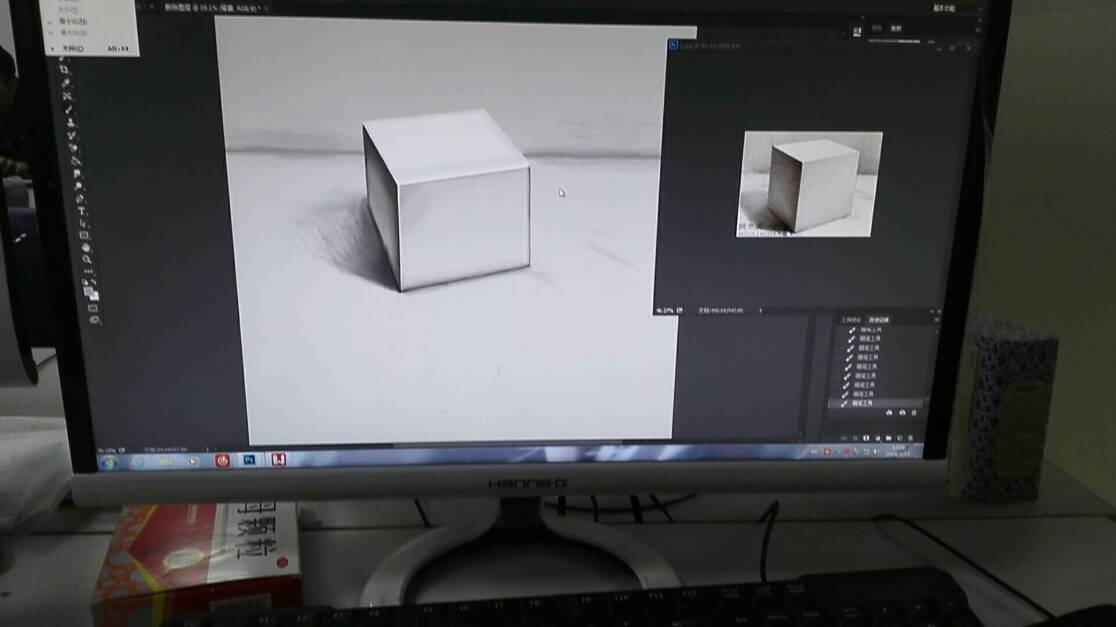The image size is (1116, 627).
Task: Click the Photoshop Ps taskbar icon
Action: click(248, 460)
